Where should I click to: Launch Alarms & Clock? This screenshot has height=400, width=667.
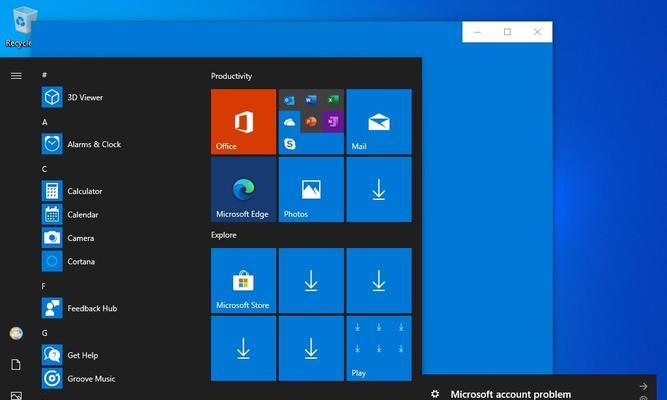pyautogui.click(x=81, y=144)
